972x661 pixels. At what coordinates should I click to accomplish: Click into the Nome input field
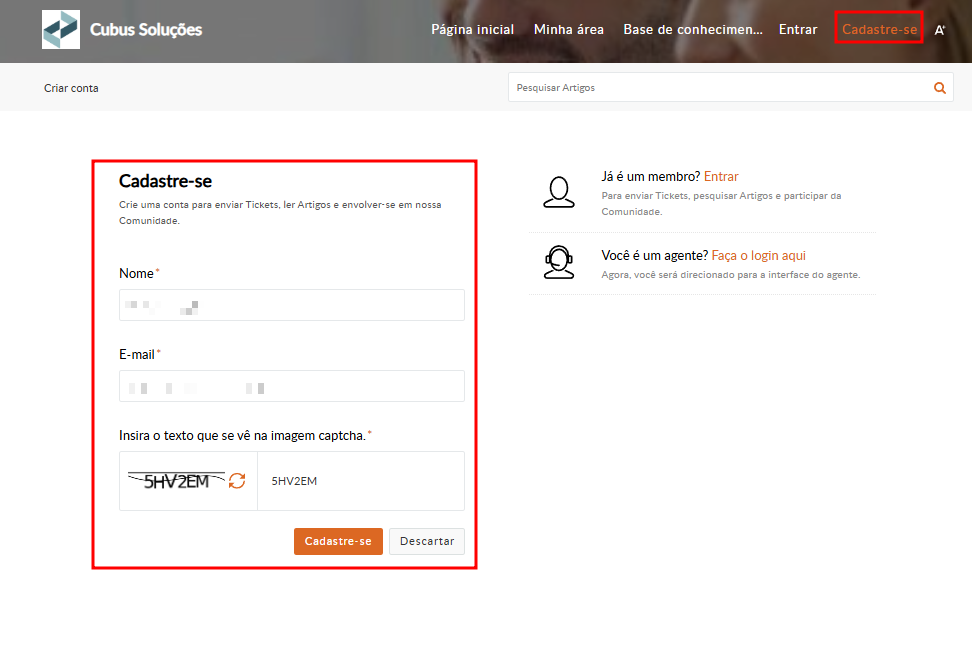(291, 305)
